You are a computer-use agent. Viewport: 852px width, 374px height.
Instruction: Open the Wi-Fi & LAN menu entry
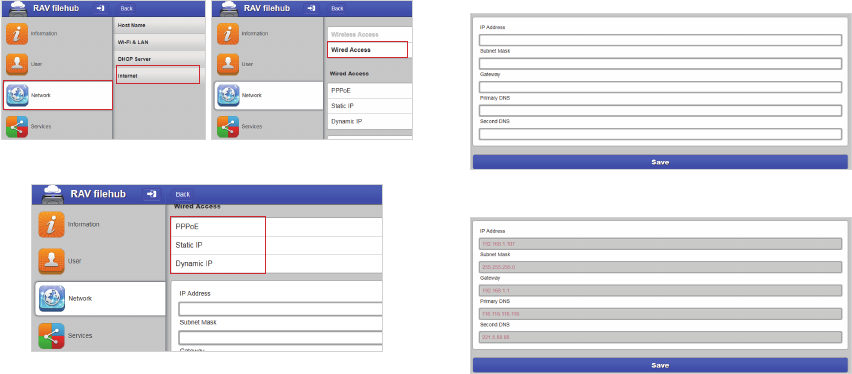[x=160, y=42]
